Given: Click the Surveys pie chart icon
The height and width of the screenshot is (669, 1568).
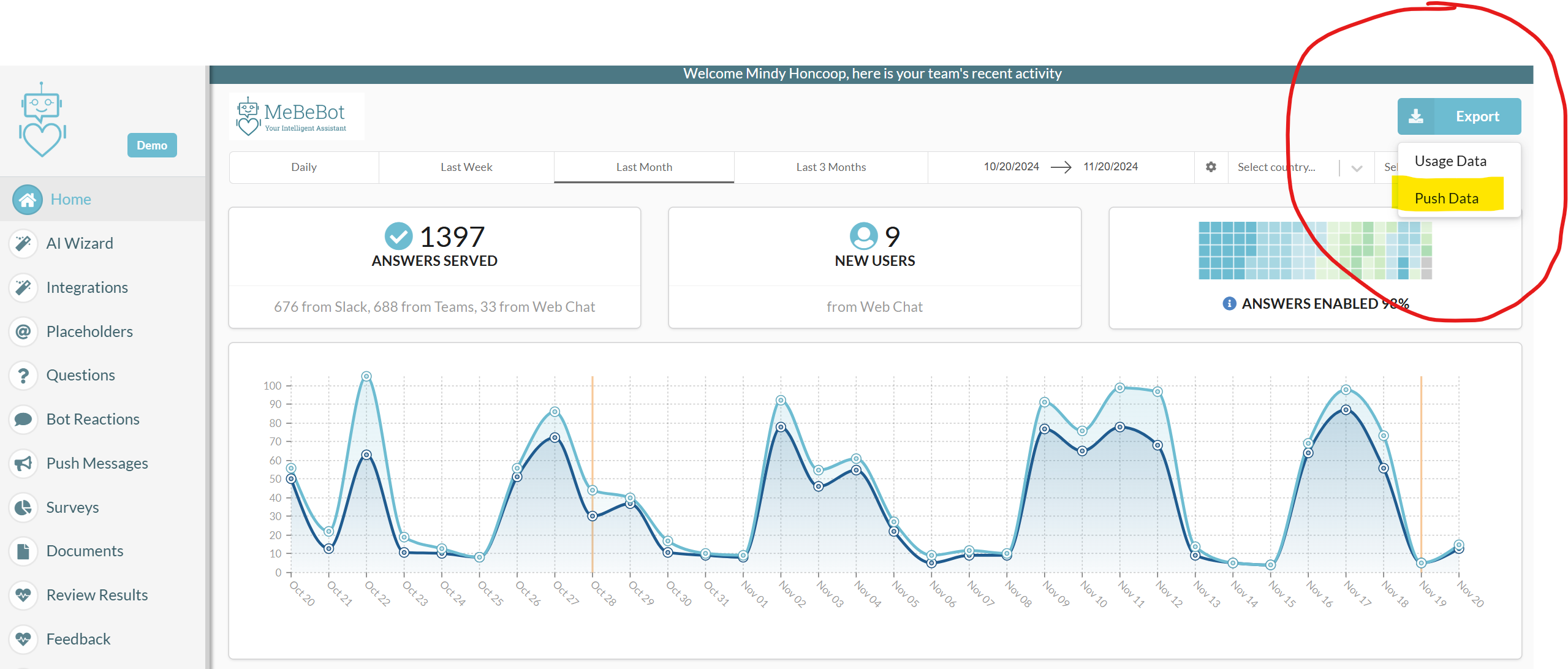Looking at the screenshot, I should click(23, 507).
